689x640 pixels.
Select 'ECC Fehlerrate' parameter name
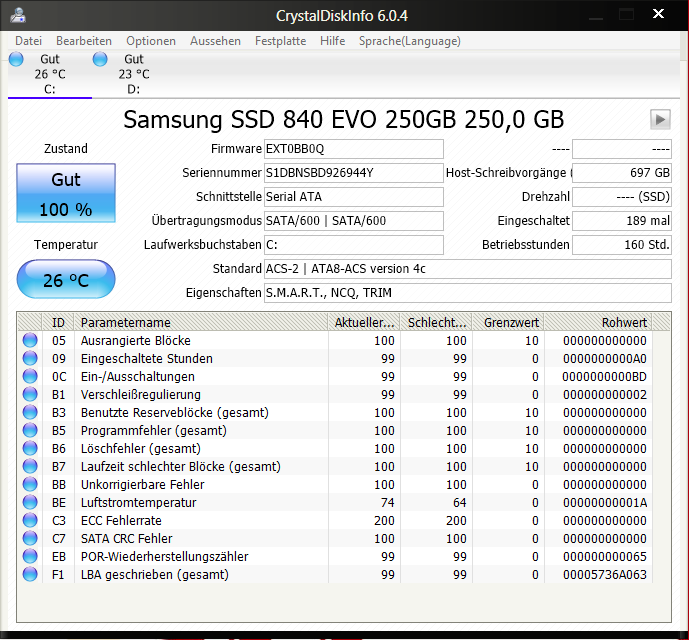[x=121, y=521]
